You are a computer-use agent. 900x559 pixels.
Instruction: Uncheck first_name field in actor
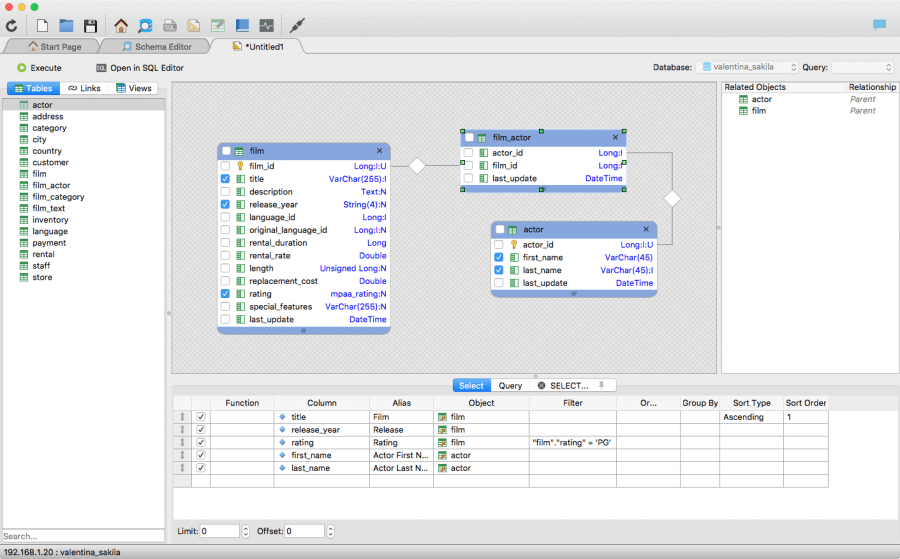[x=499, y=257]
